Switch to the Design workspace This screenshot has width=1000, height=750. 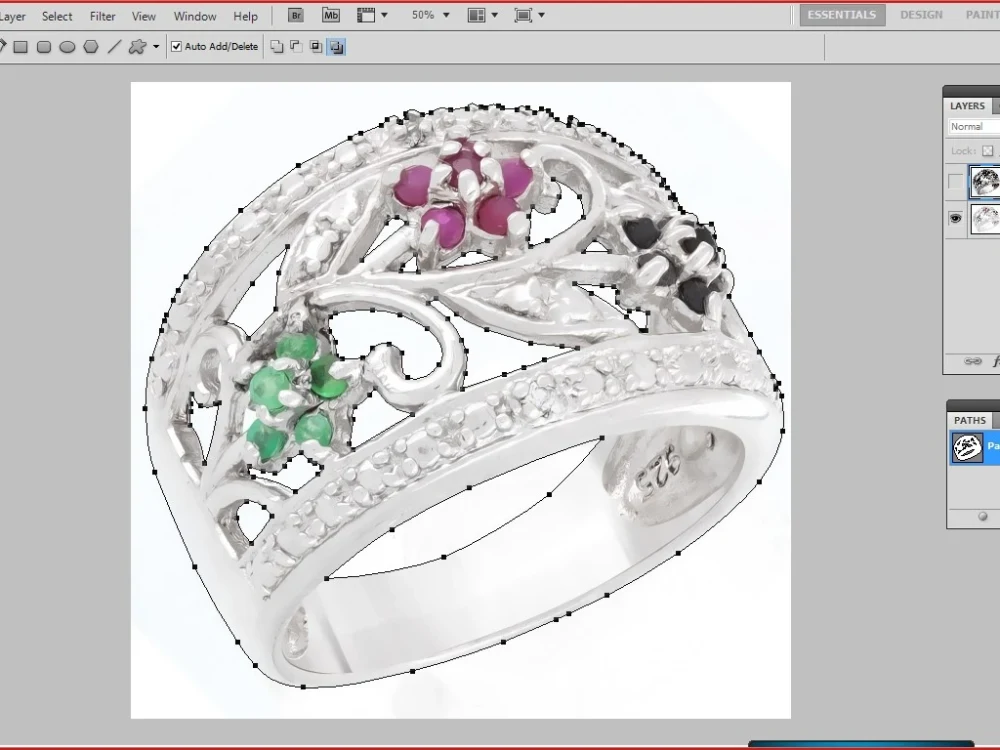921,15
